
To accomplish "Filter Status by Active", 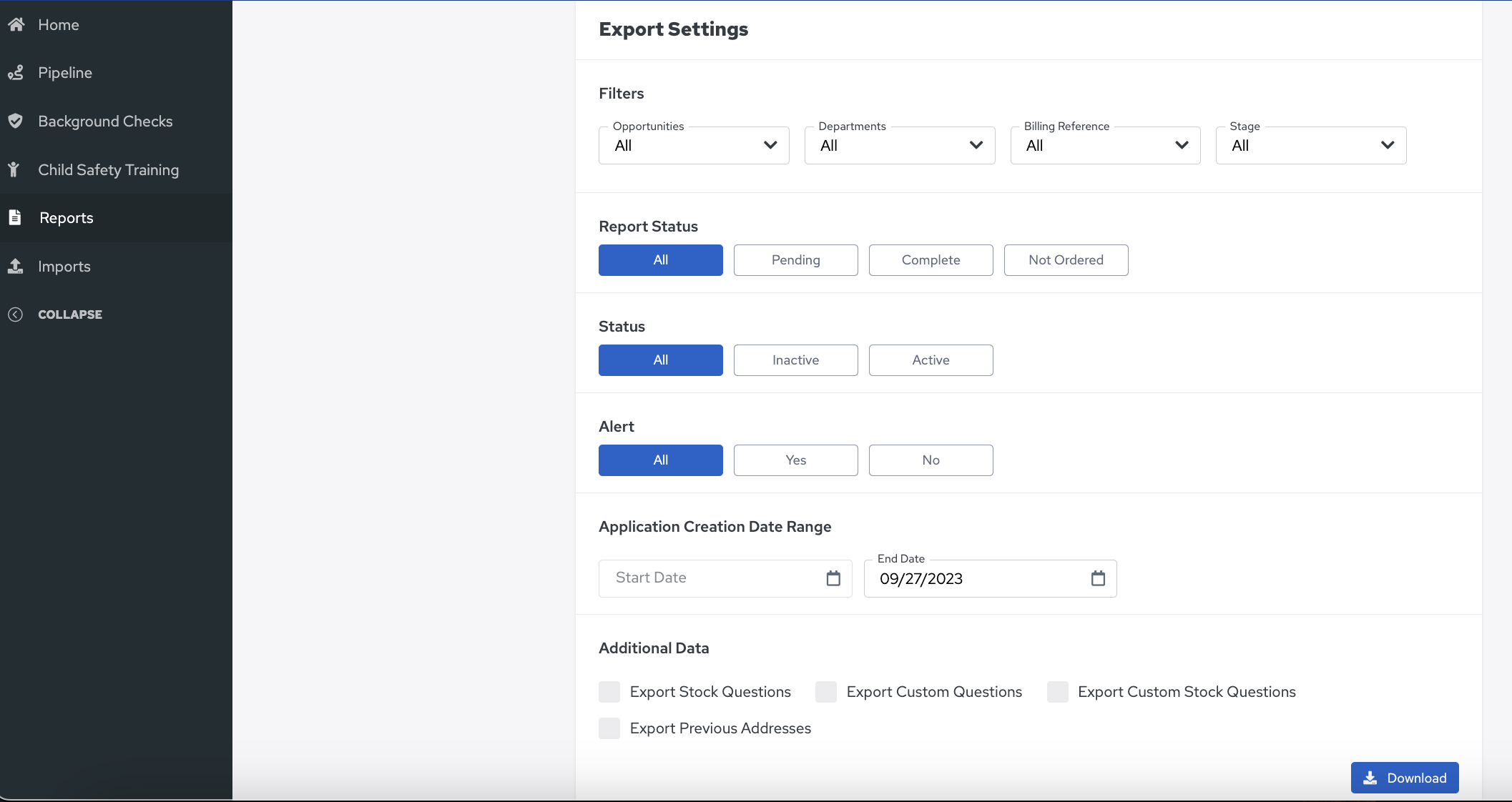I will (x=931, y=360).
